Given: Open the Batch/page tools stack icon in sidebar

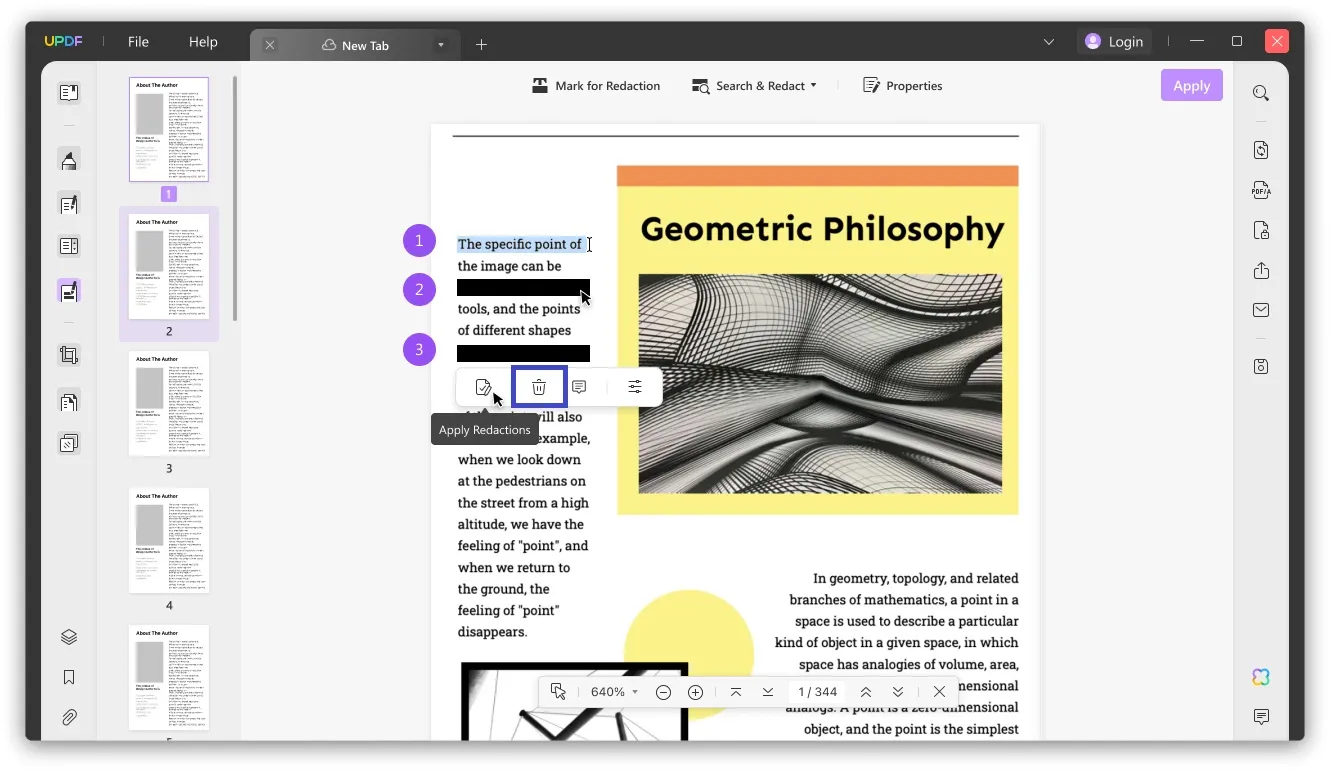Looking at the screenshot, I should click(69, 443).
